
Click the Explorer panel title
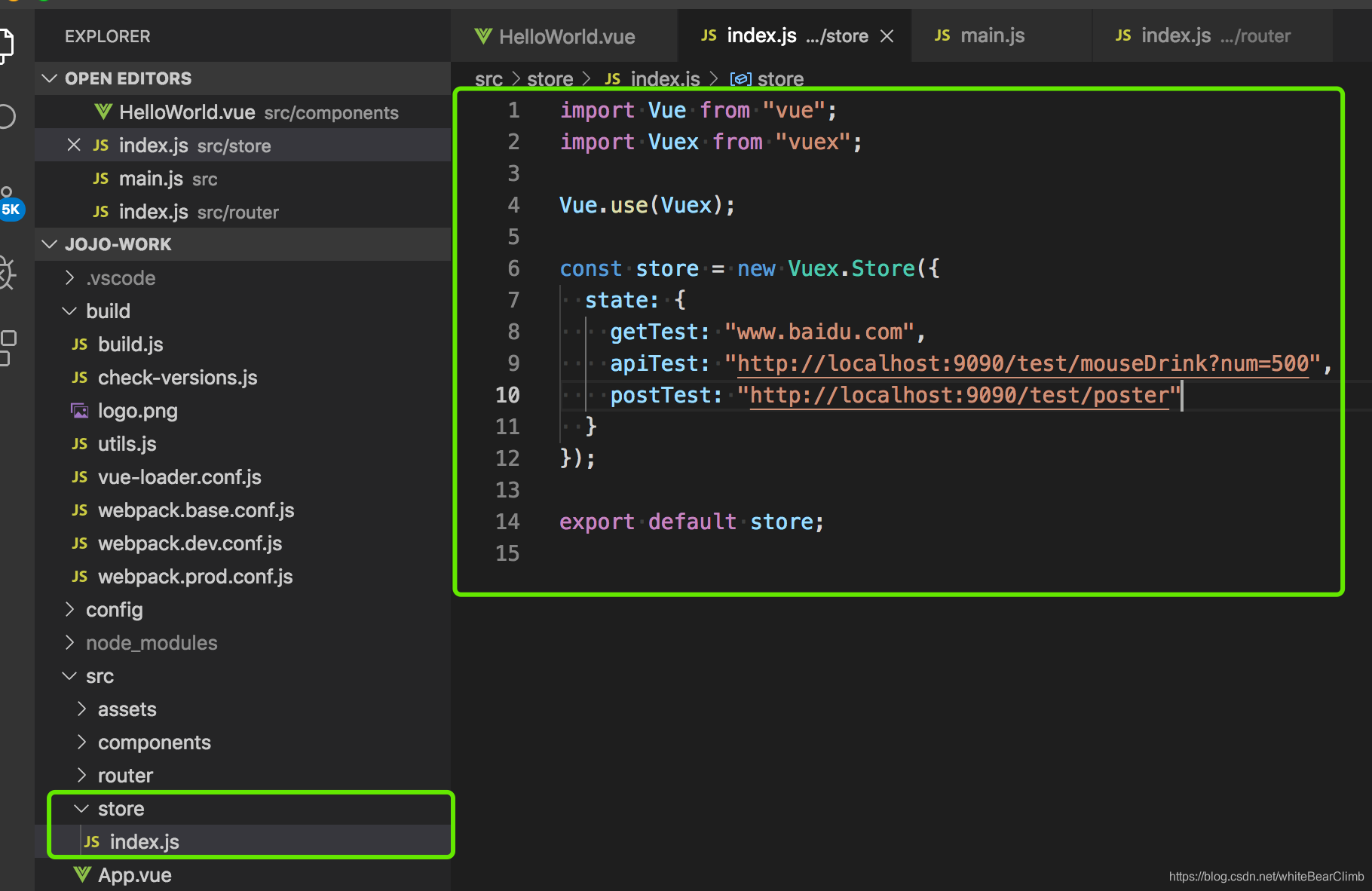107,36
